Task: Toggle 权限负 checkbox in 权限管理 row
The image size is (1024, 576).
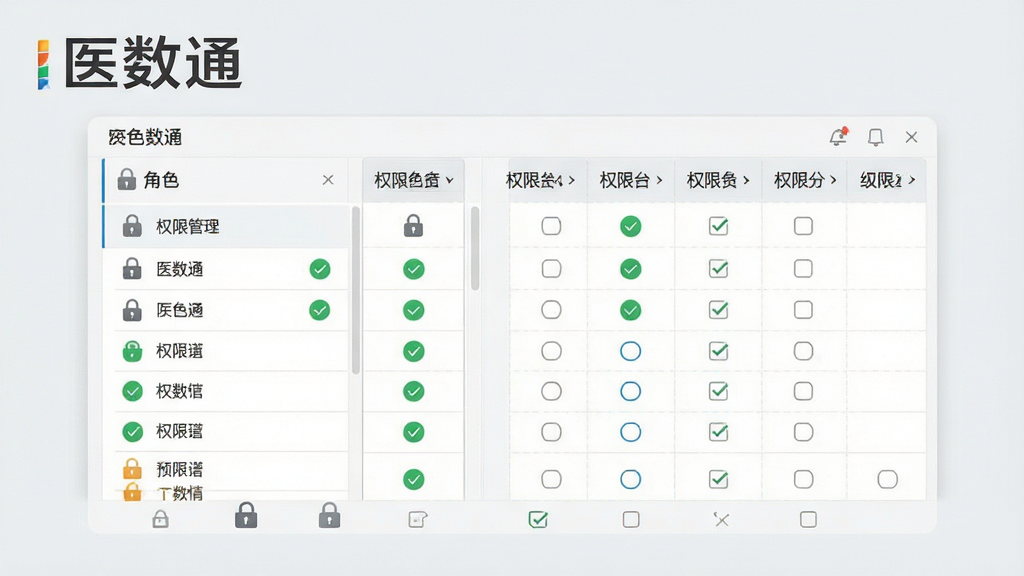Action: (x=718, y=226)
